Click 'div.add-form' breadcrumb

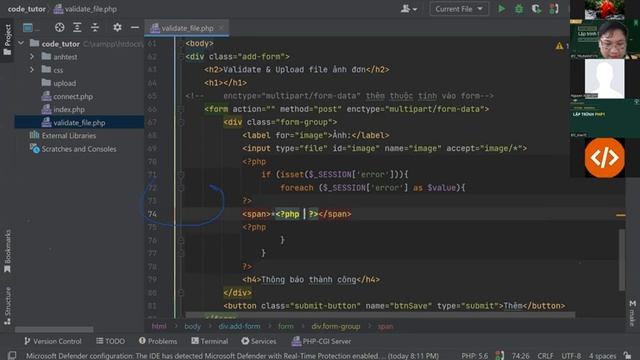pyautogui.click(x=239, y=326)
